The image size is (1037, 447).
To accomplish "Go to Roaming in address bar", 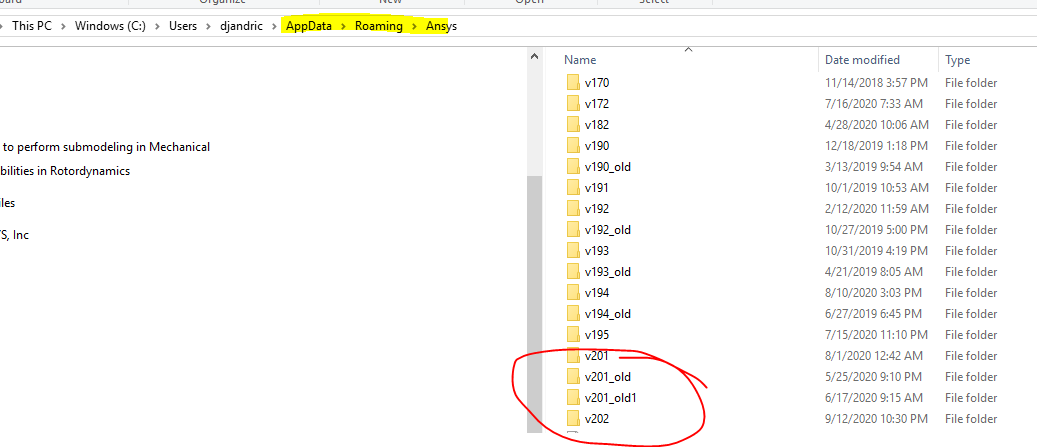I will pos(378,26).
